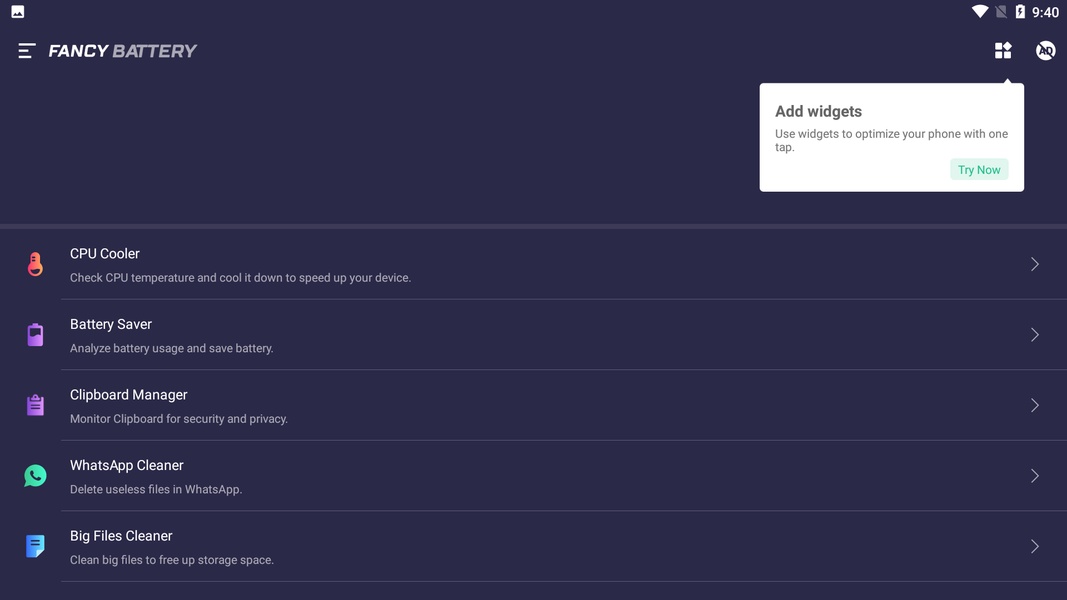Viewport: 1067px width, 600px height.
Task: Tap the picture notification icon in status bar
Action: point(18,12)
